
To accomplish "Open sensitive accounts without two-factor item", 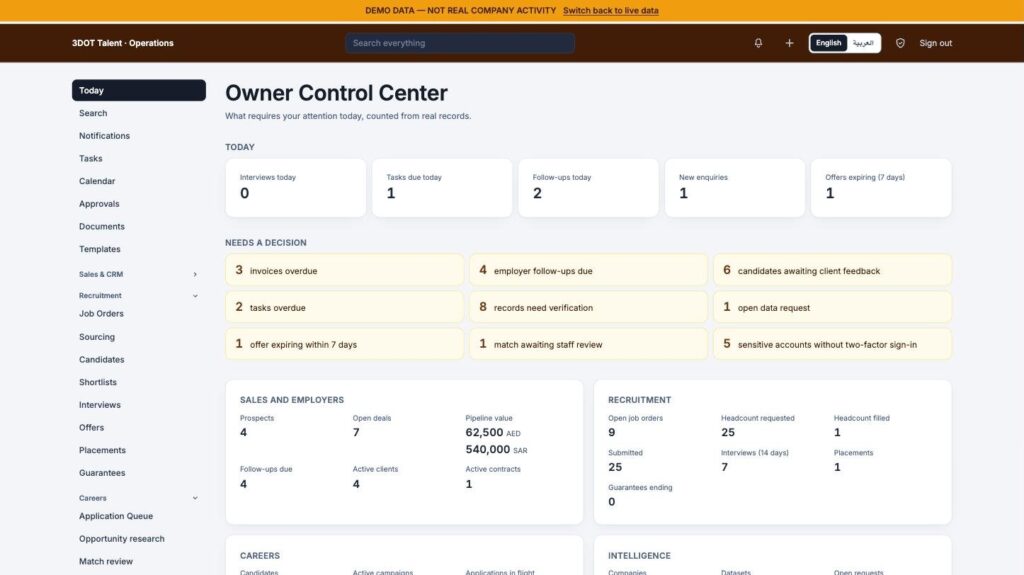I will coord(833,344).
